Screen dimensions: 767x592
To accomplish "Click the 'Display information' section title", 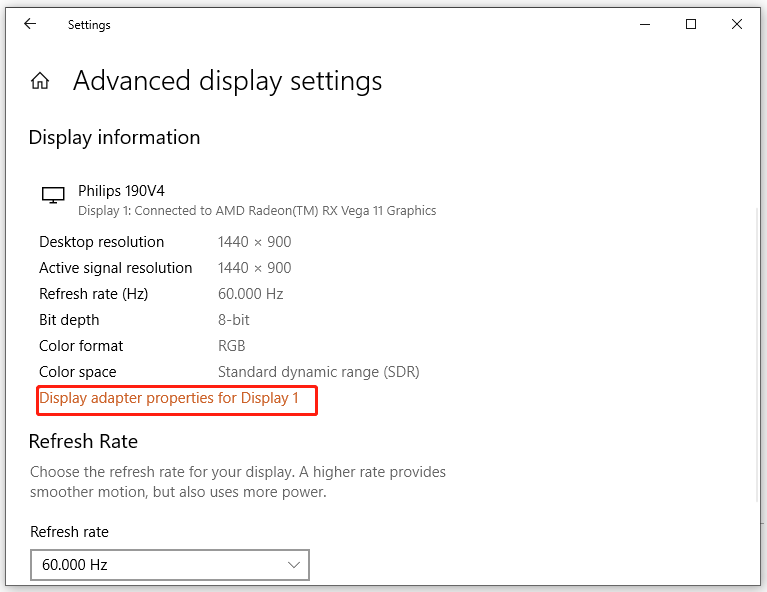I will (114, 137).
